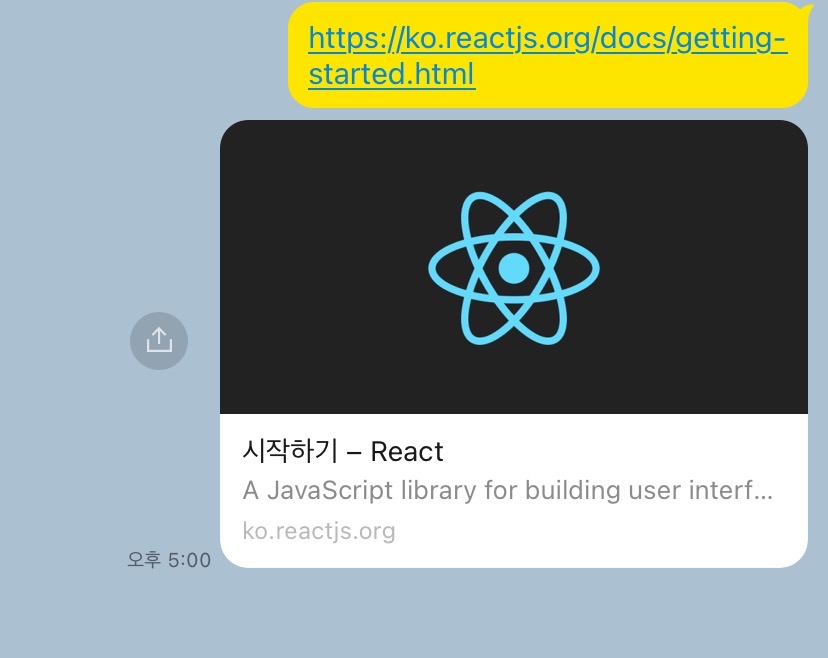Open the '시작하기 – React' preview title

coord(343,452)
